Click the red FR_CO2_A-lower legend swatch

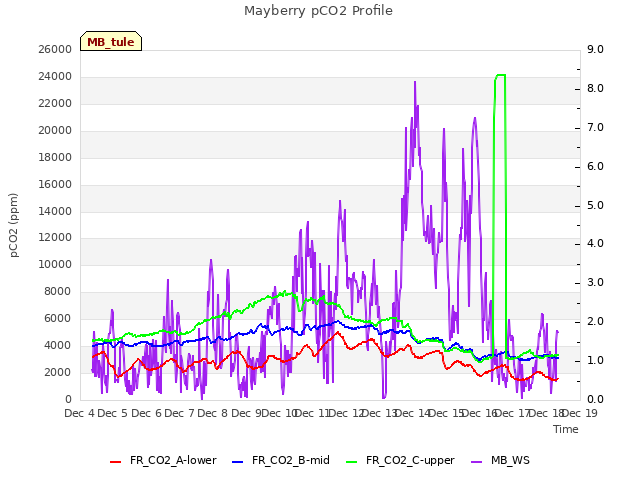[116, 462]
